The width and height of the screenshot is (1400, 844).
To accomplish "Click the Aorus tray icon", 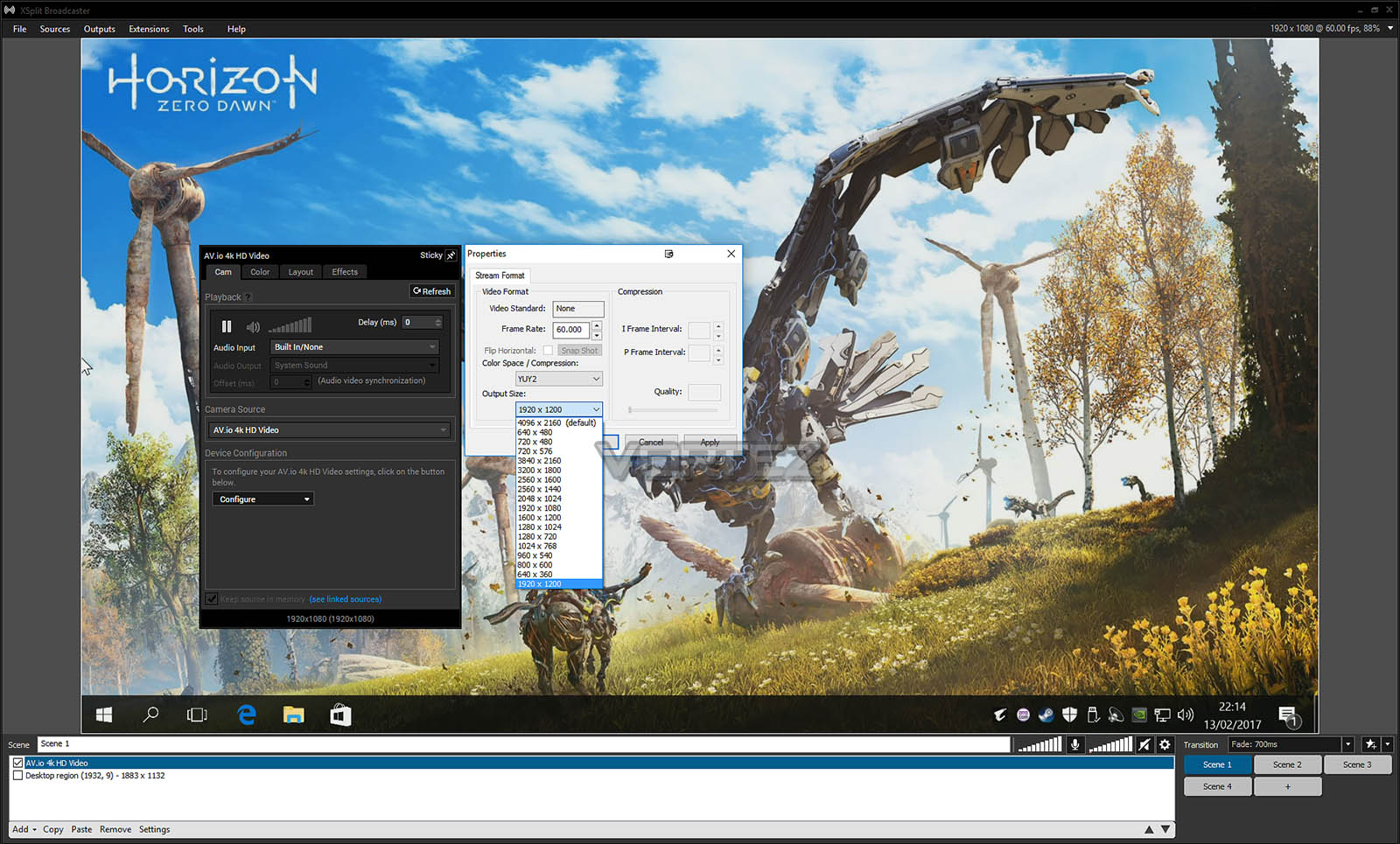I will (999, 715).
